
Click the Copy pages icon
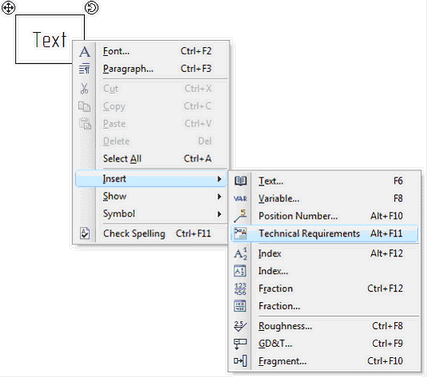84,106
